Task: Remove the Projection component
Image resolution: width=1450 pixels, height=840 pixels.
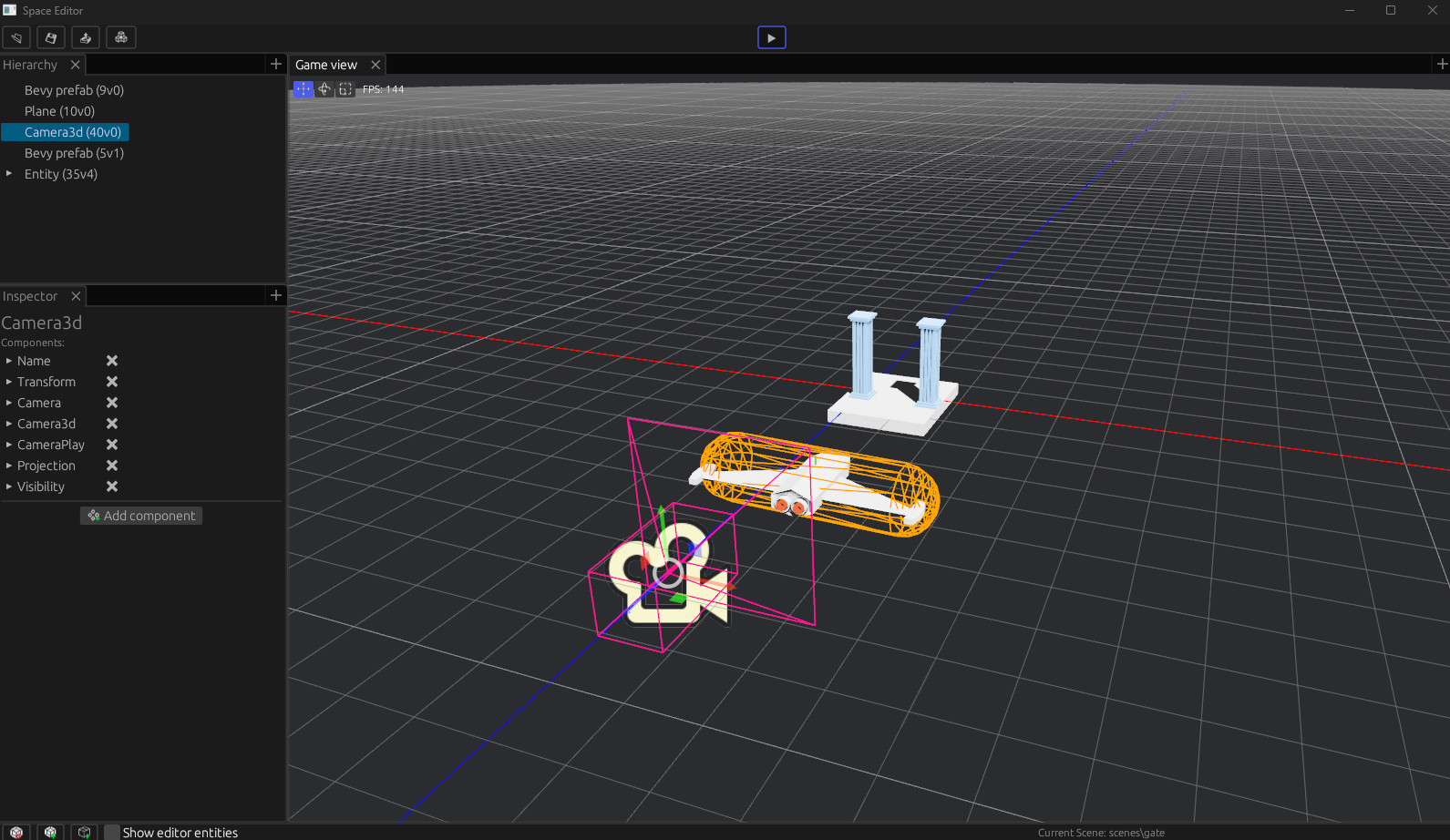Action: [112, 466]
